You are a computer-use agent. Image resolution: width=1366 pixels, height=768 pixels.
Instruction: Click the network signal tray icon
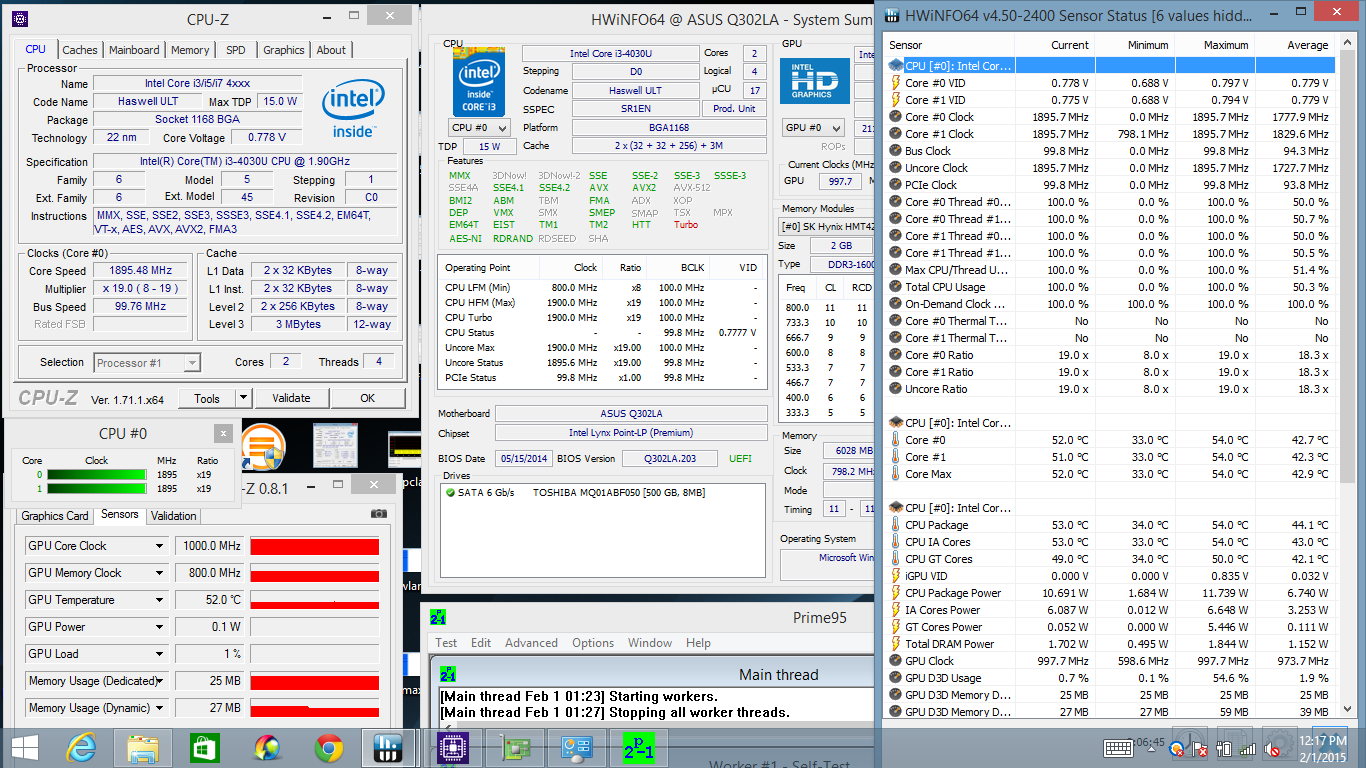coord(1248,748)
